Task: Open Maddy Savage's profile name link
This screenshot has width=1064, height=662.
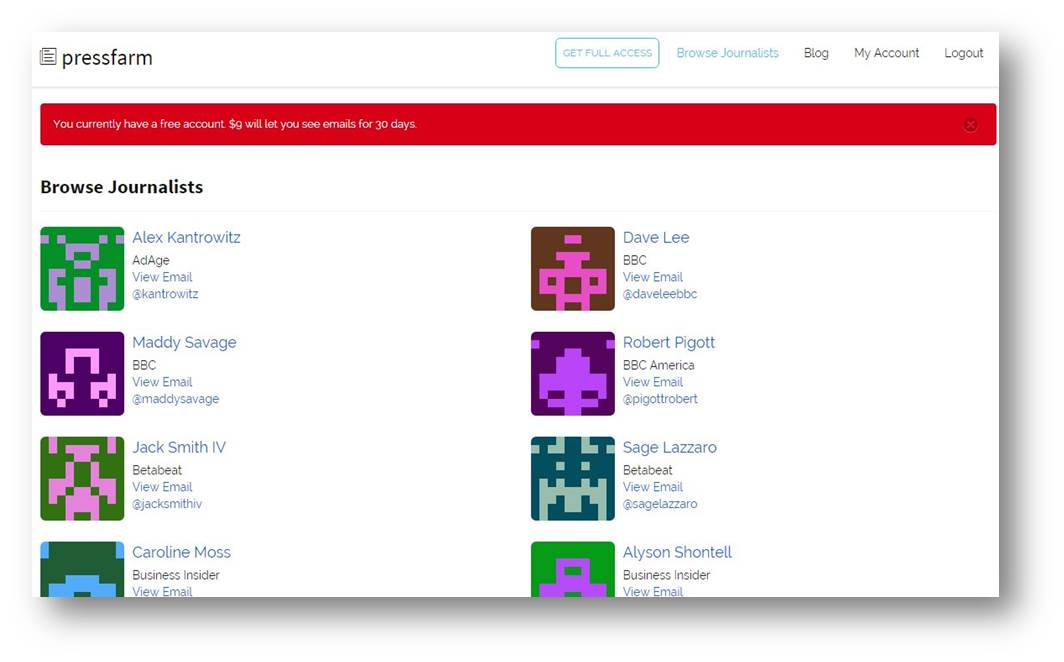Action: pos(184,342)
